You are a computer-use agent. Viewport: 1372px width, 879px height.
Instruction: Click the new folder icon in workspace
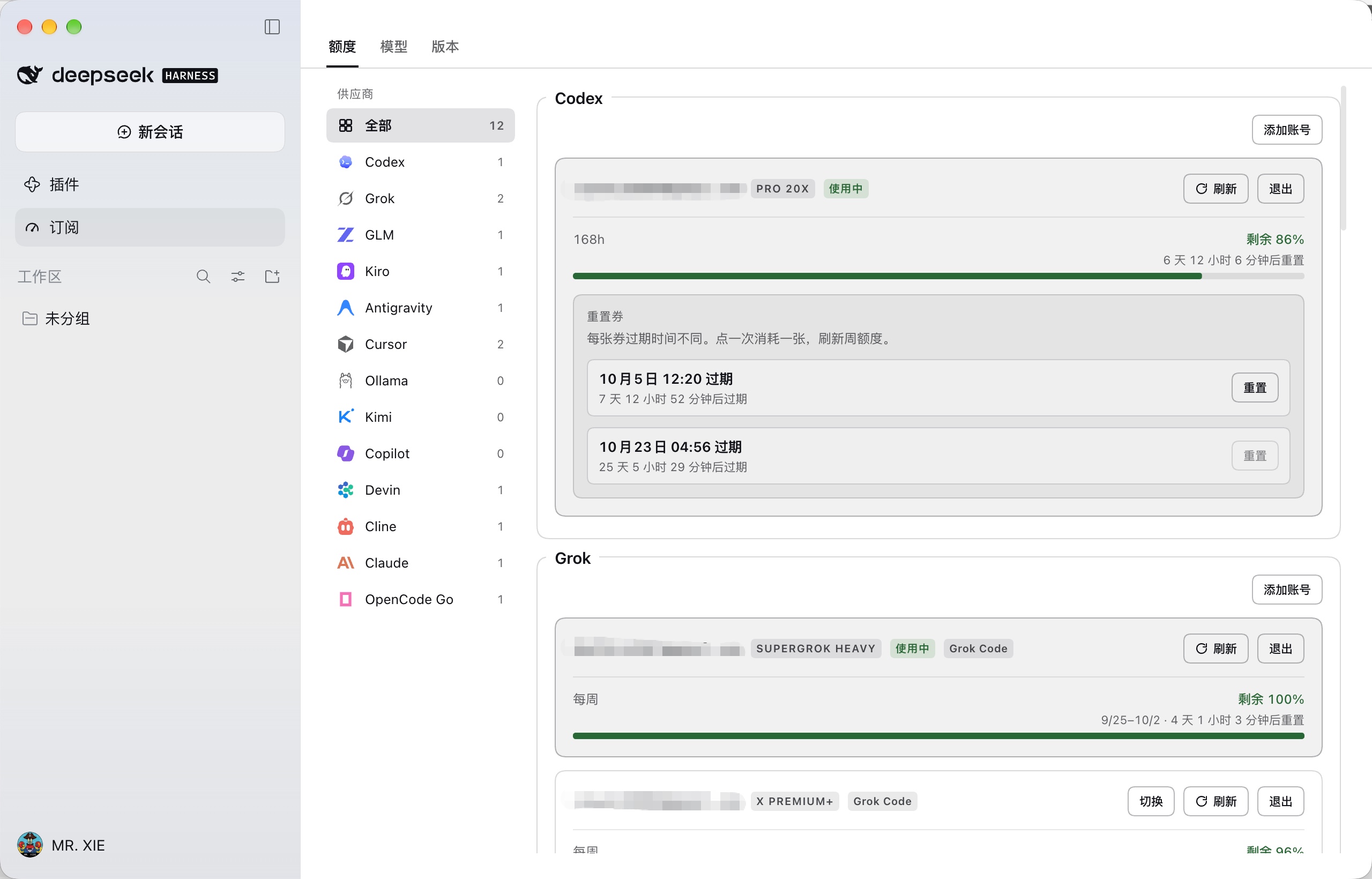tap(272, 277)
